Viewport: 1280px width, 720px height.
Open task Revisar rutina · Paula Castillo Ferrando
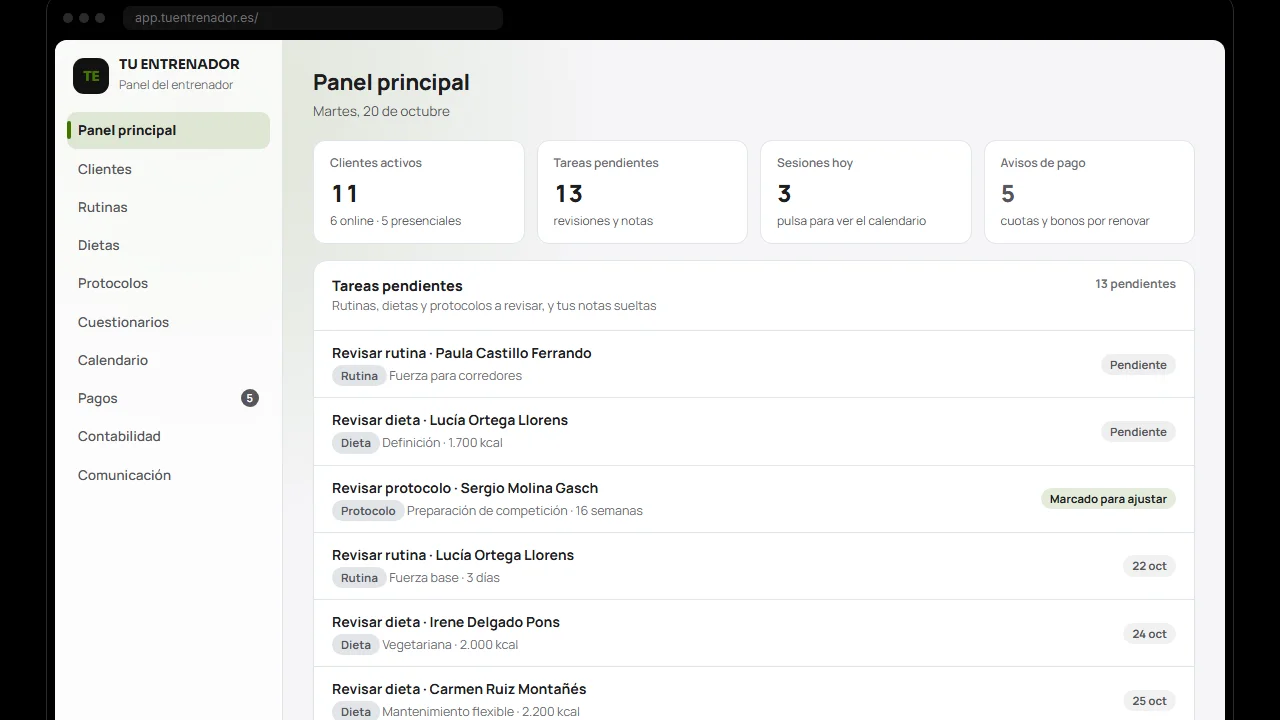(x=754, y=364)
